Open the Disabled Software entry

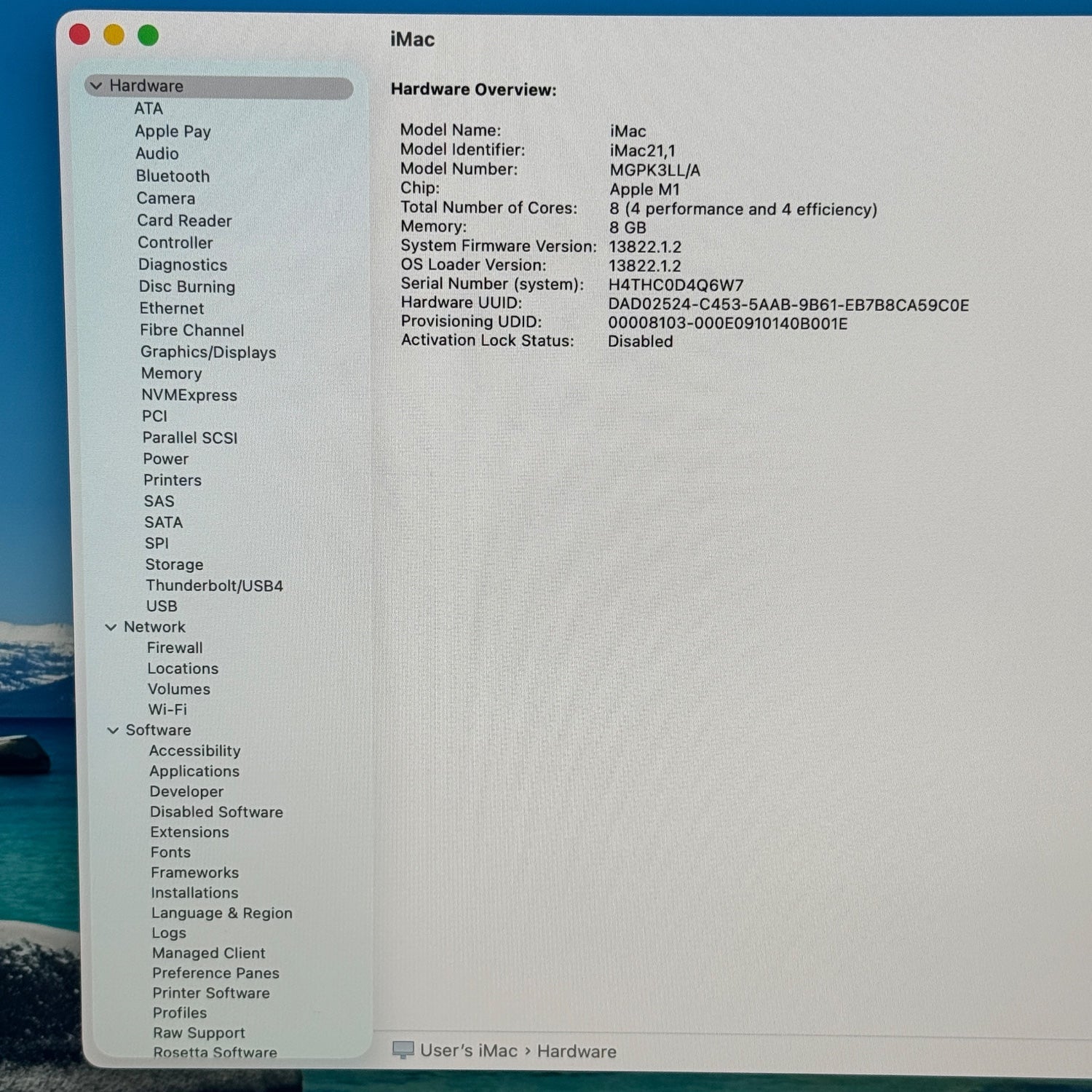point(216,812)
